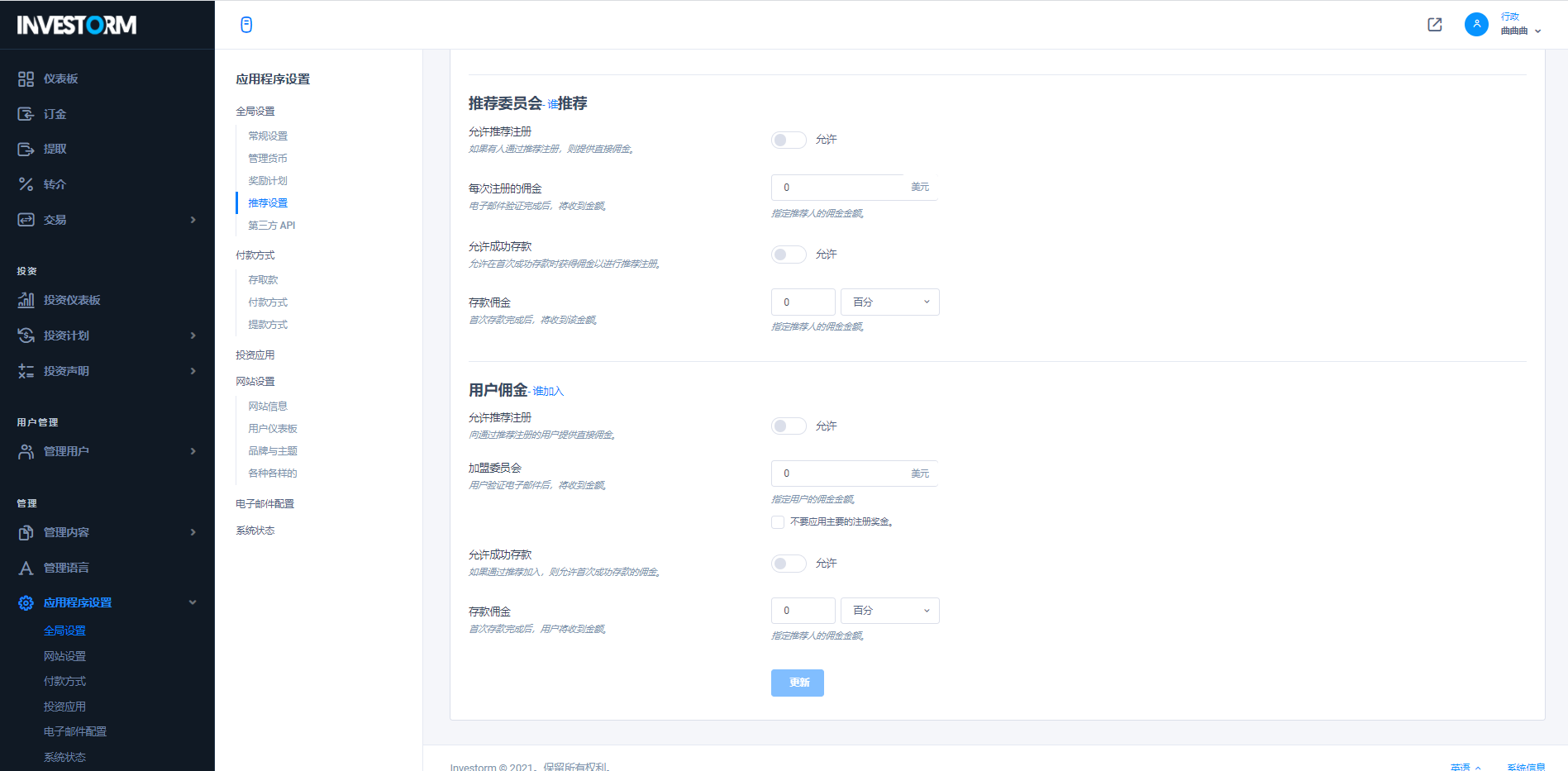The image size is (1568, 771).
Task: Select 第三方 API in settings menu
Action: point(272,226)
